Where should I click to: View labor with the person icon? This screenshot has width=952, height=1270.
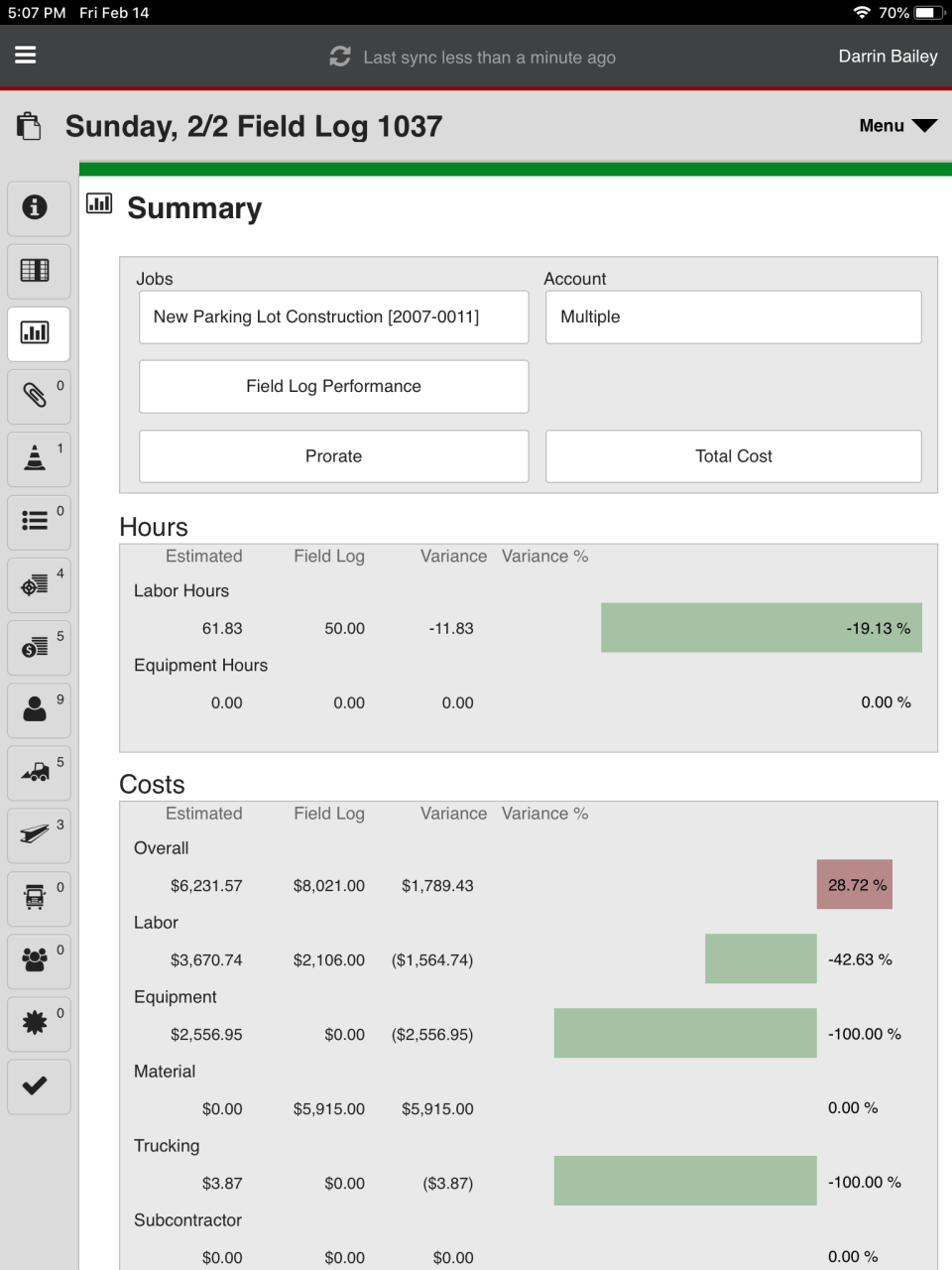pos(38,709)
